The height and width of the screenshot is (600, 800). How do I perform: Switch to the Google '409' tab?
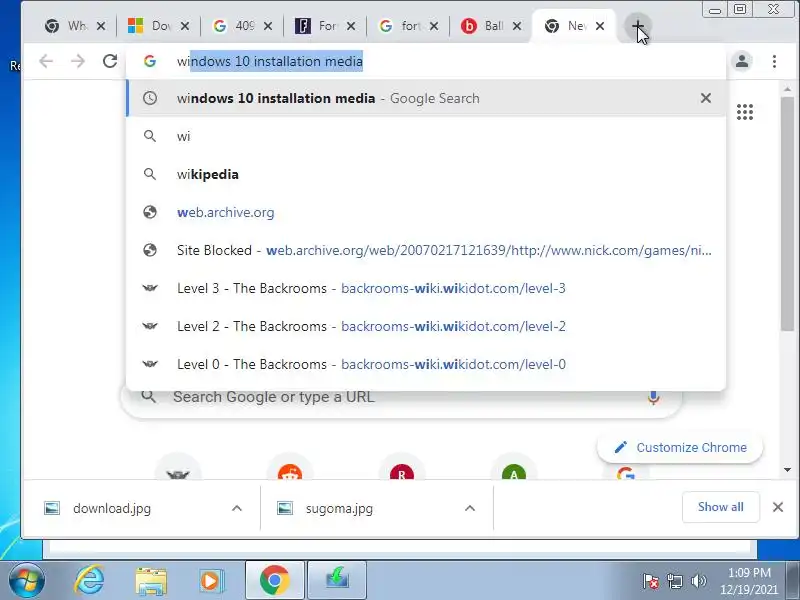(x=238, y=26)
